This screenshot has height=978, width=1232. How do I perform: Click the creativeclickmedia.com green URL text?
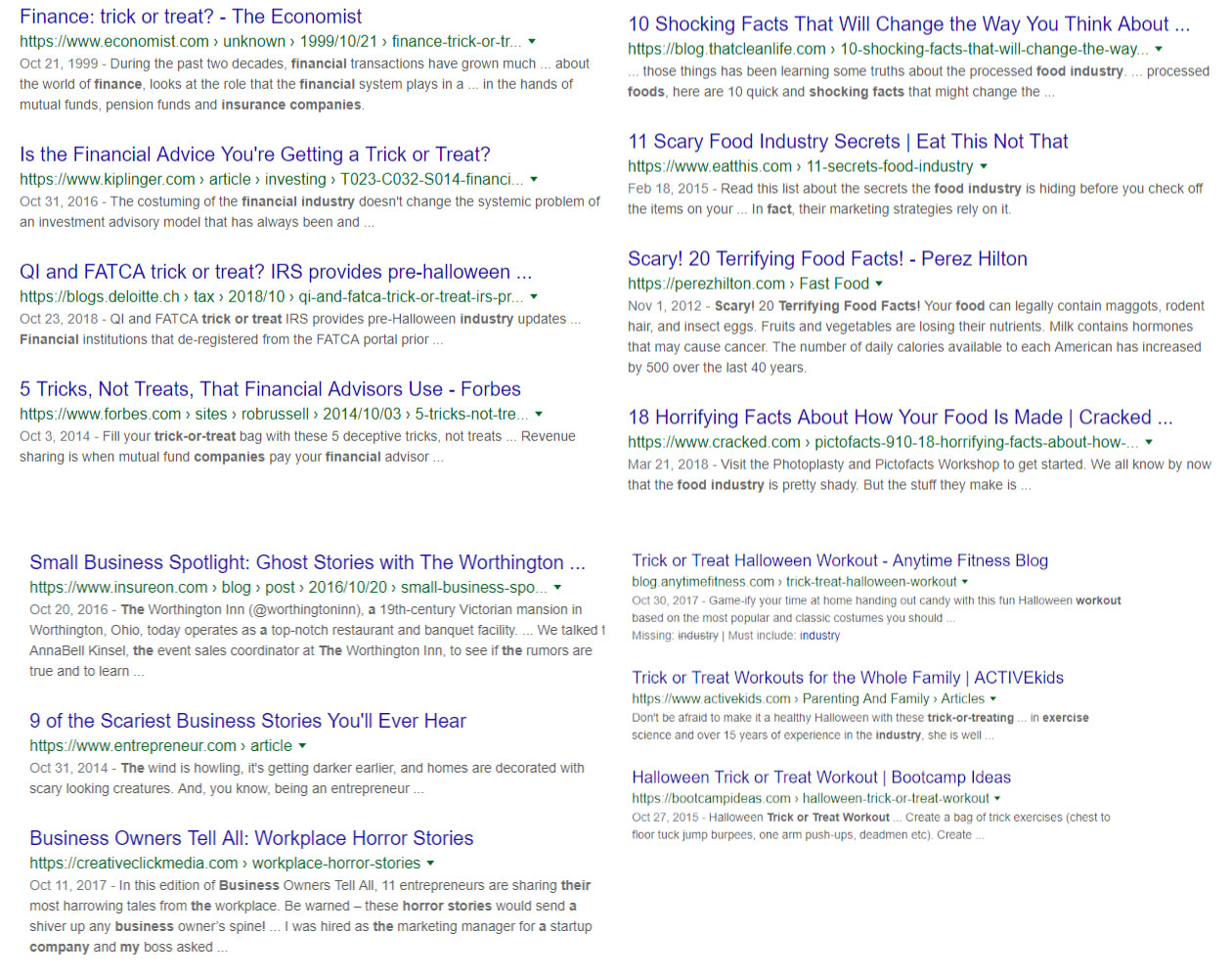(225, 864)
